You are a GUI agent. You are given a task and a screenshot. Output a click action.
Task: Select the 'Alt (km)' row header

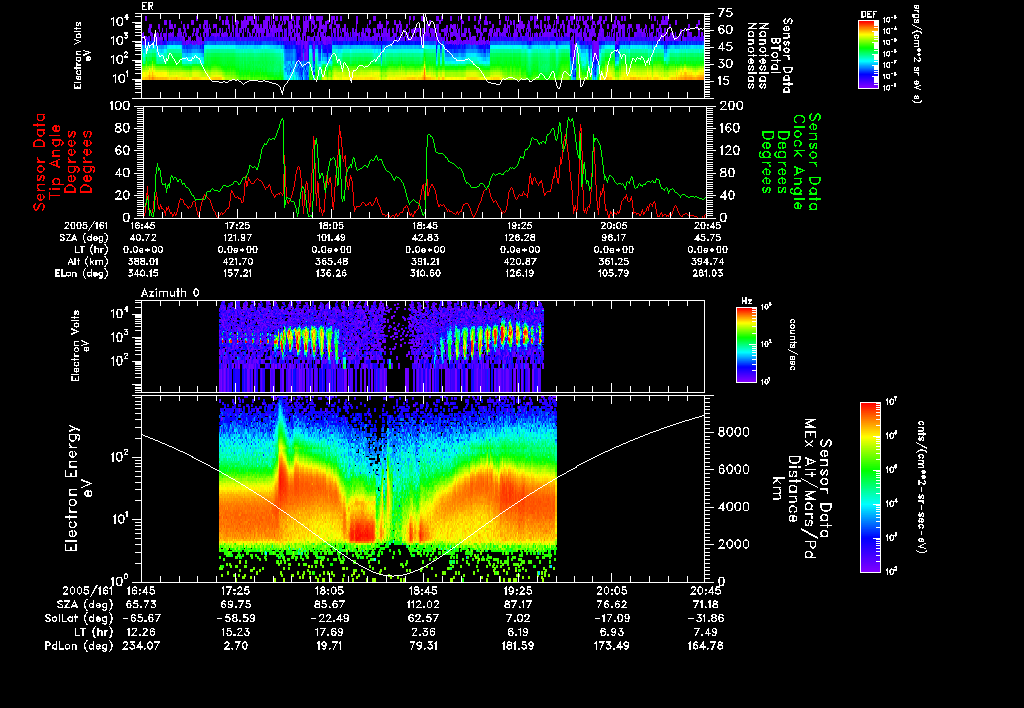pyautogui.click(x=88, y=262)
